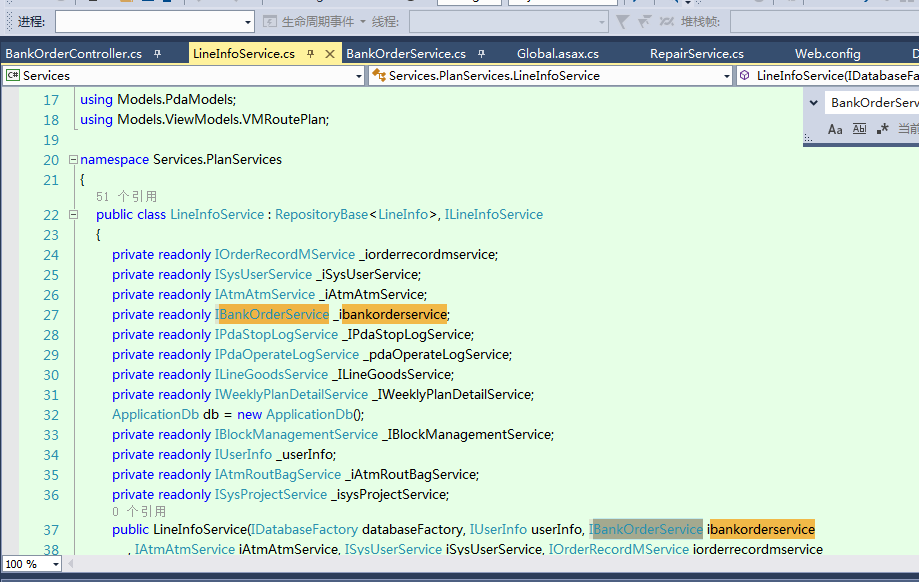Image resolution: width=919 pixels, height=582 pixels.
Task: Close the LineInfoService.cs tab
Action: 330,54
